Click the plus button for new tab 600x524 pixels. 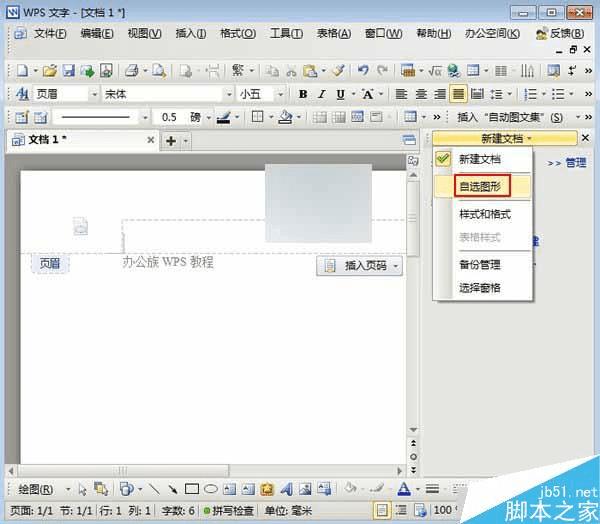click(171, 141)
